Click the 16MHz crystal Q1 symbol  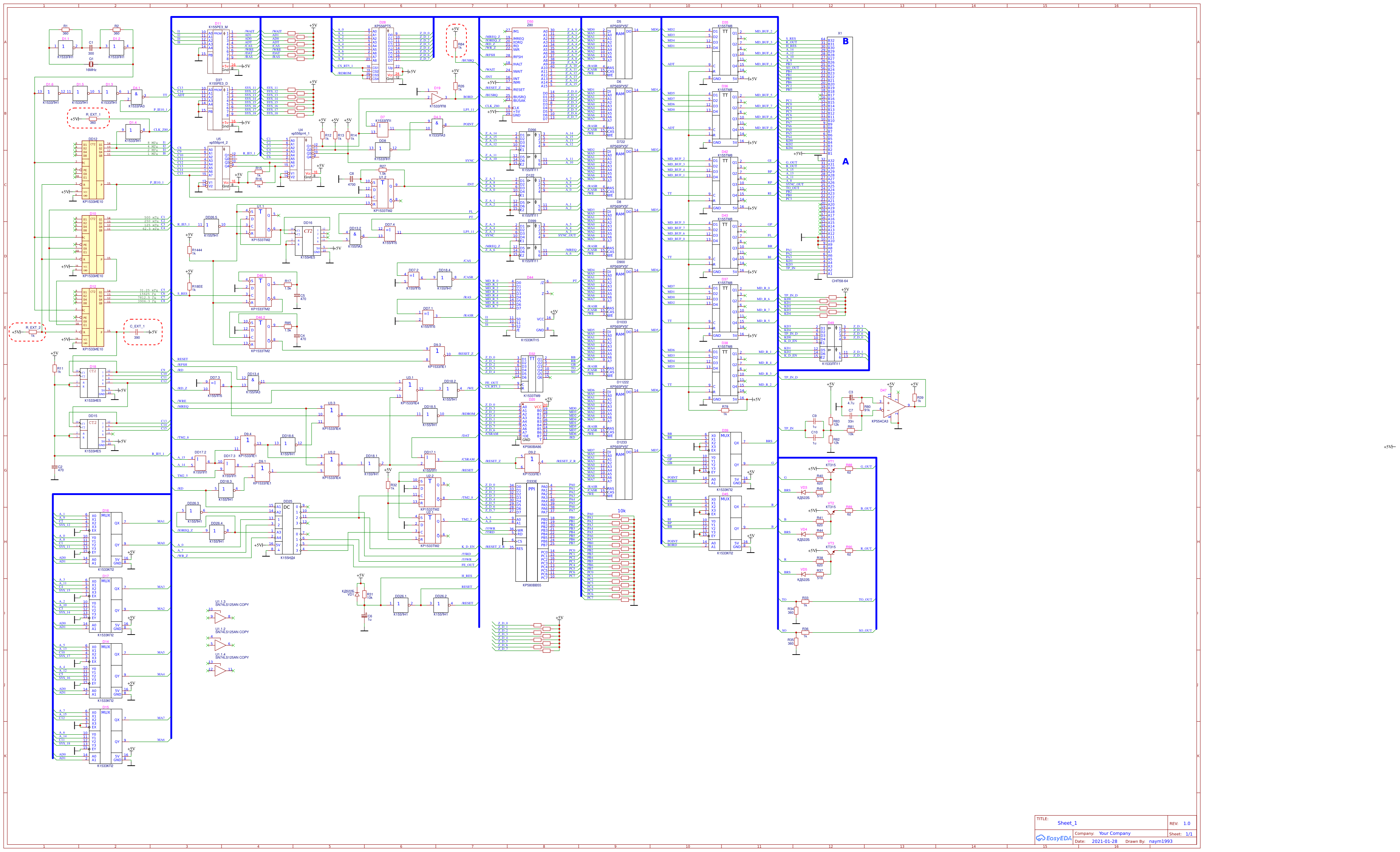(x=91, y=64)
